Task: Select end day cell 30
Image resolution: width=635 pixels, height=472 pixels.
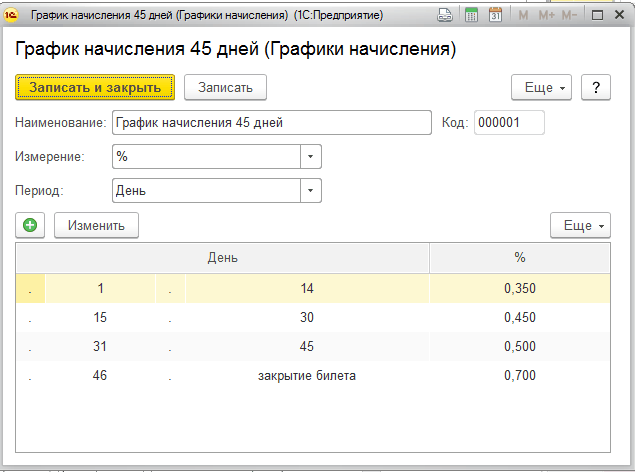Action: 307,317
